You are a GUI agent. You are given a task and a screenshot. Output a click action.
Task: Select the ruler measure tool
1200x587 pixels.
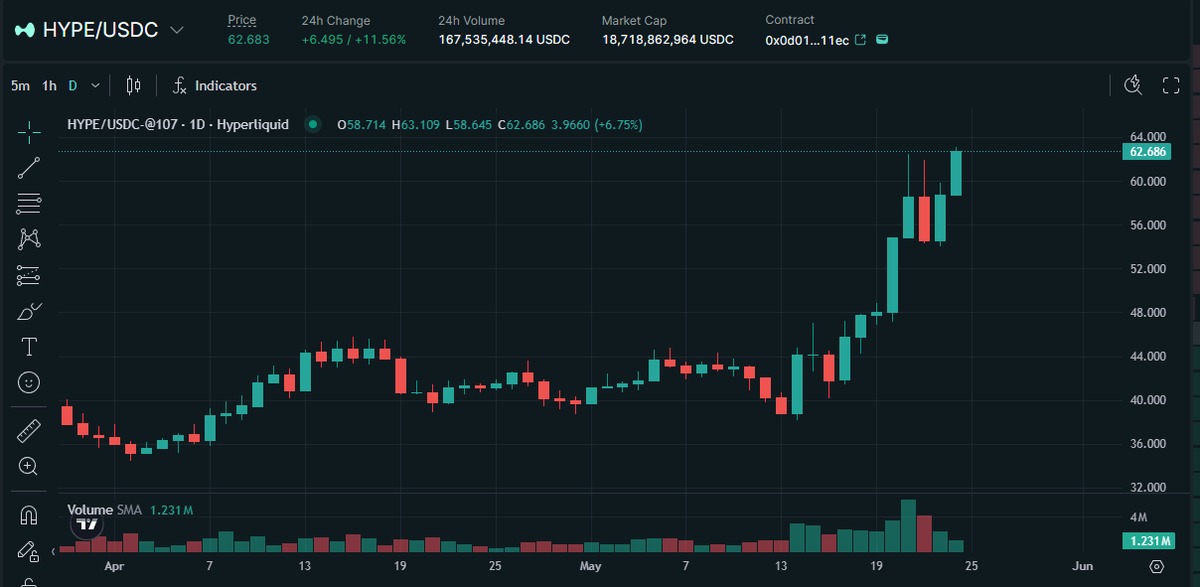[x=29, y=431]
